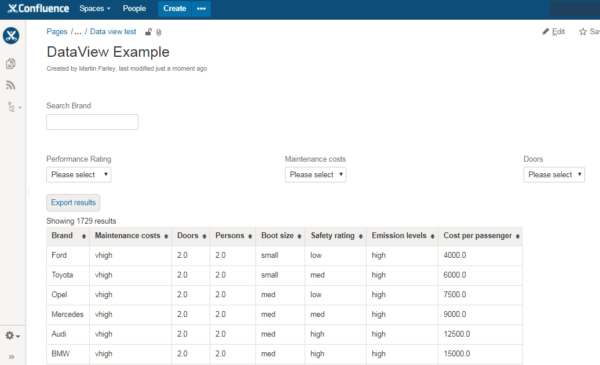
Task: Sort by Brand column
Action: click(x=68, y=236)
